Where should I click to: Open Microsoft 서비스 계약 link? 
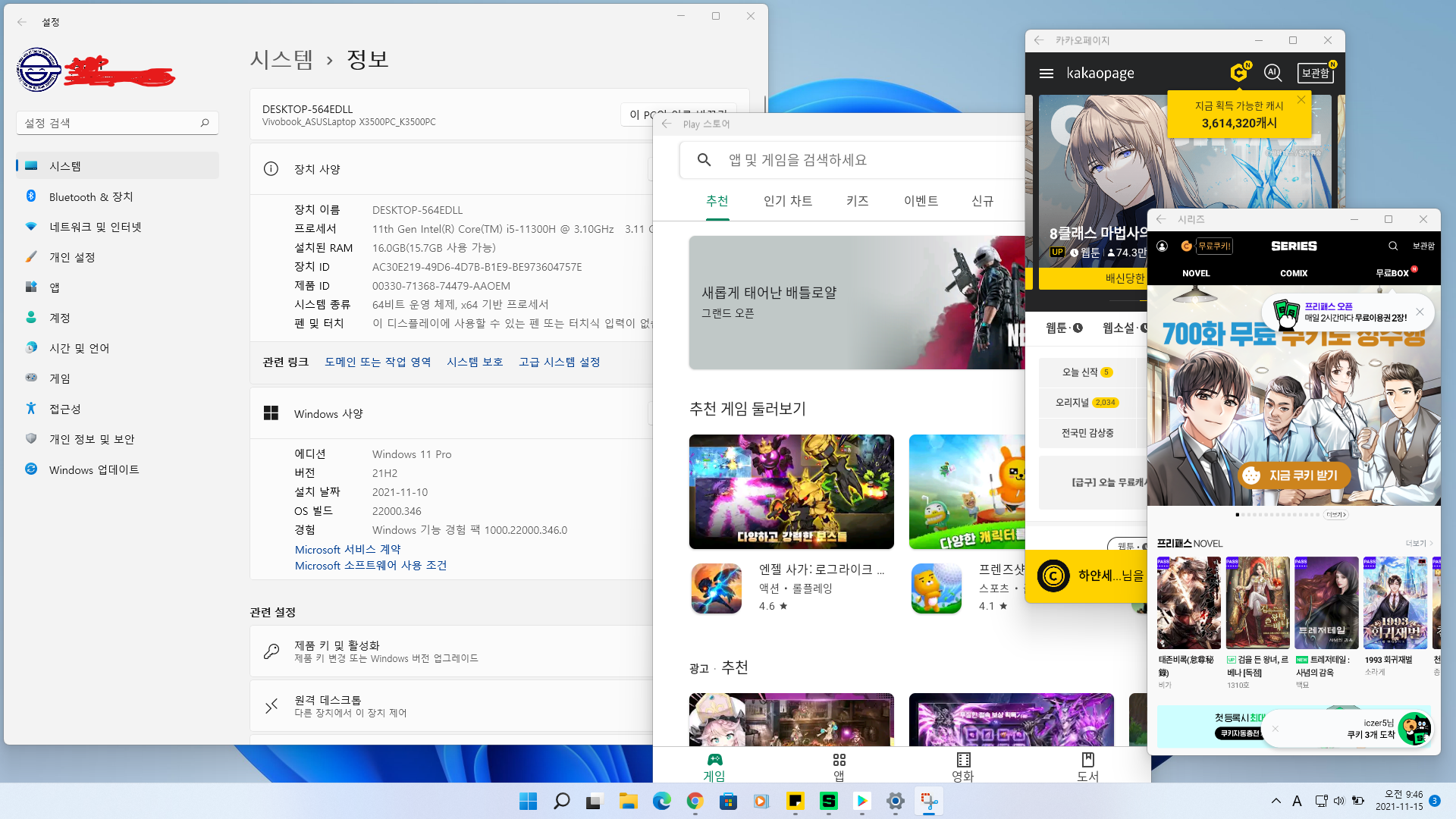point(347,550)
